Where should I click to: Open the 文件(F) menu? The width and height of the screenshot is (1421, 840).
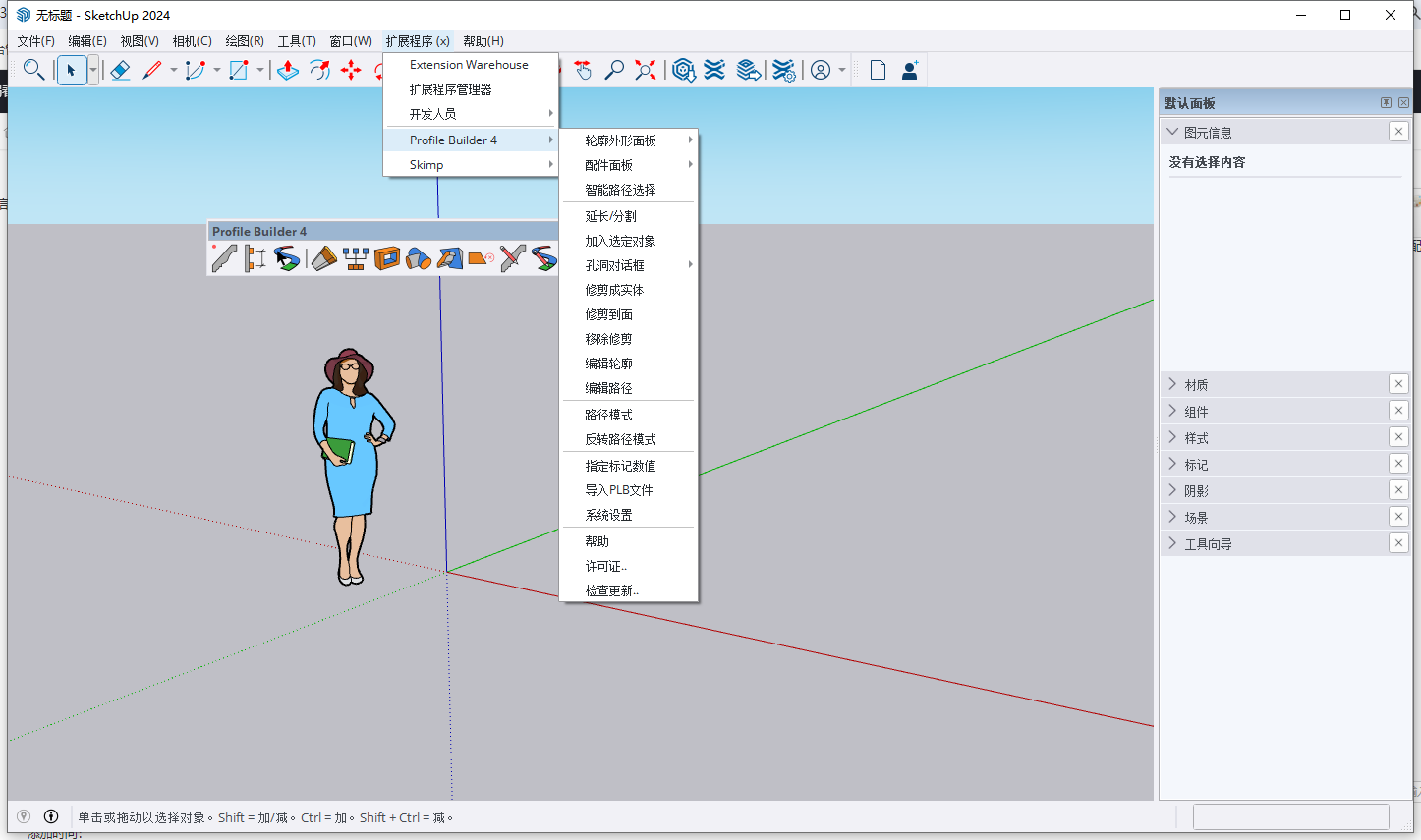[36, 41]
